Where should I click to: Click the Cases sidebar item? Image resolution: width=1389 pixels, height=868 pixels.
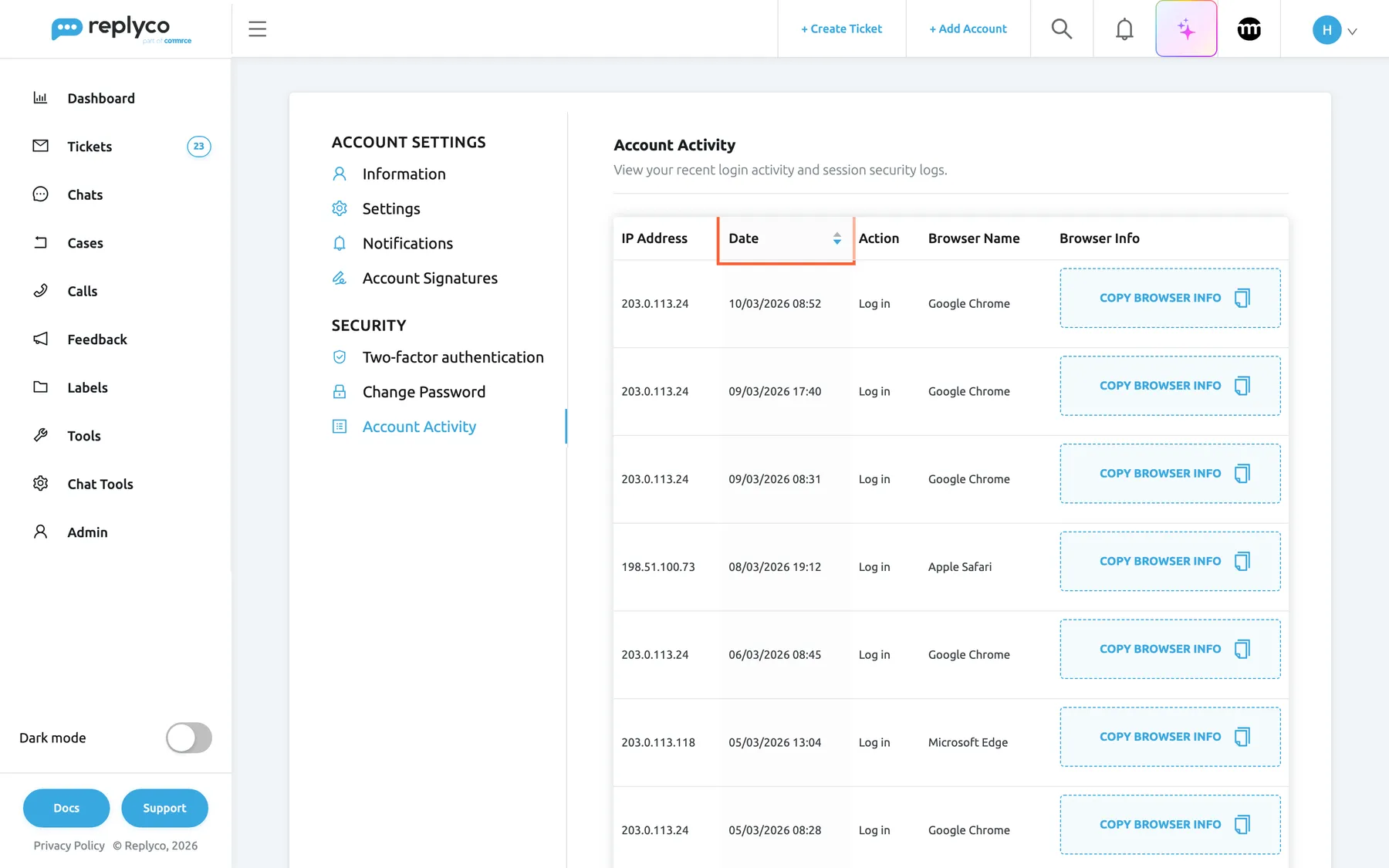(85, 243)
